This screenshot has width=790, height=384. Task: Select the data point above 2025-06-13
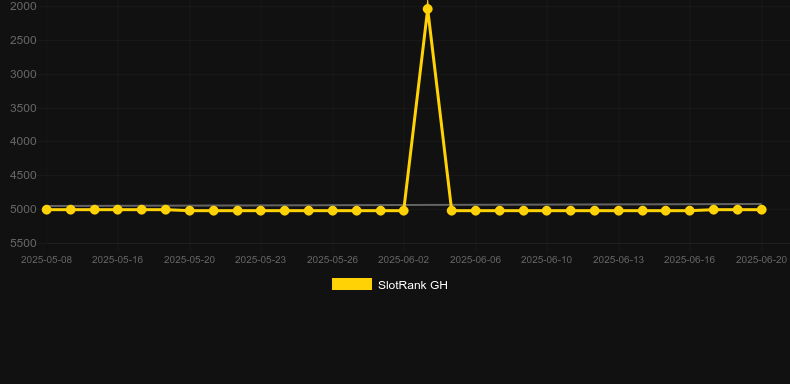pyautogui.click(x=618, y=211)
